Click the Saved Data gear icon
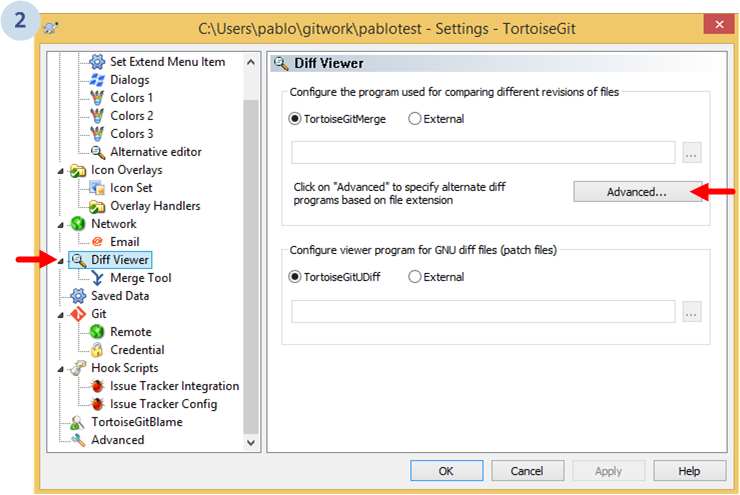The width and height of the screenshot is (740, 495). point(78,296)
